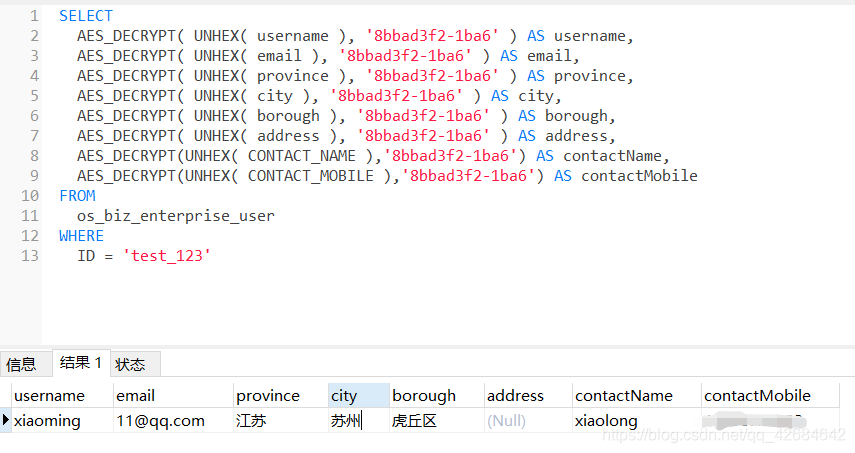This screenshot has height=453, width=855.
Task: Click the 苏州 city cell being edited
Action: tap(358, 420)
